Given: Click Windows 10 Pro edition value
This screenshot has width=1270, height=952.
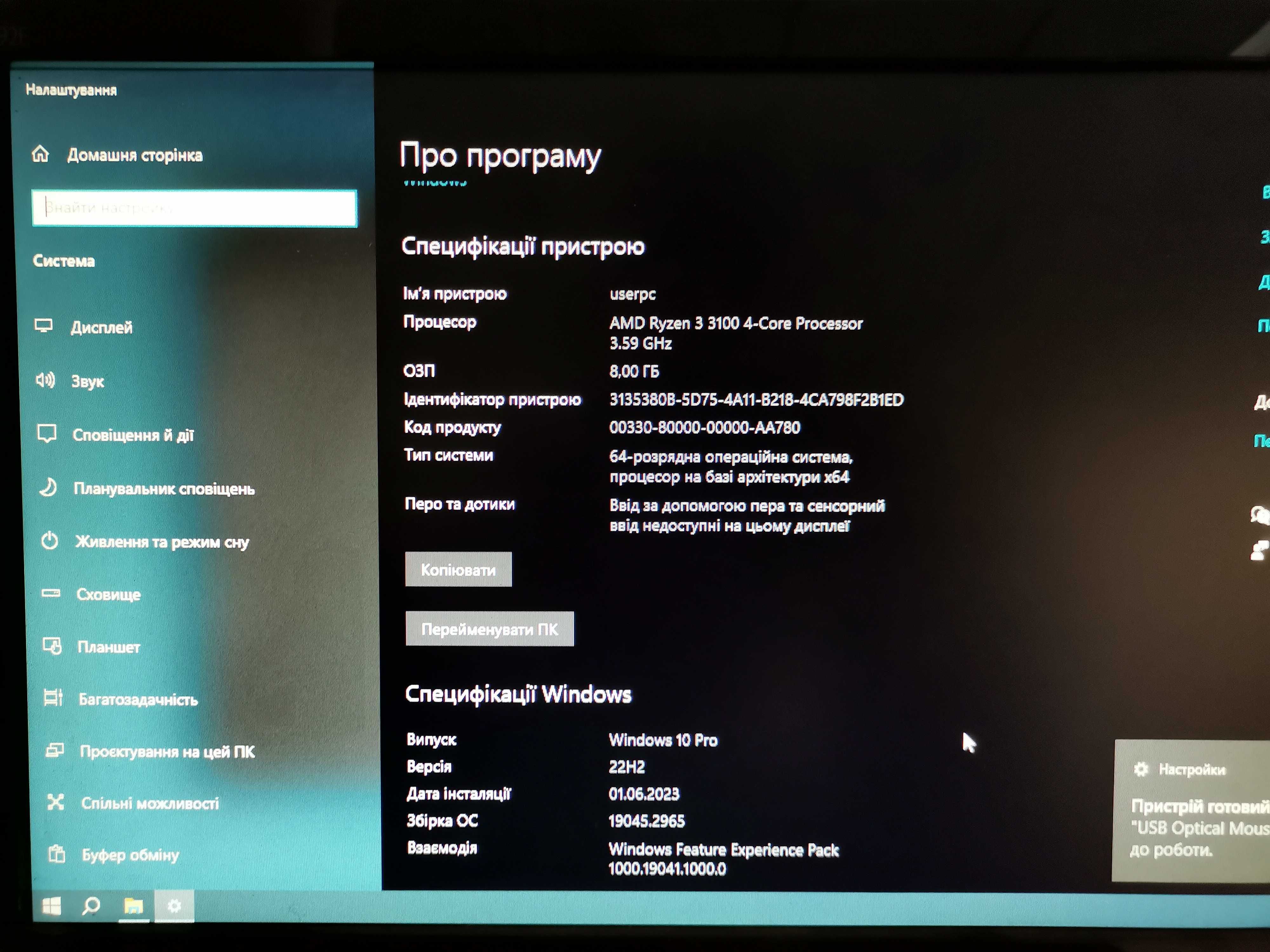Looking at the screenshot, I should click(663, 740).
